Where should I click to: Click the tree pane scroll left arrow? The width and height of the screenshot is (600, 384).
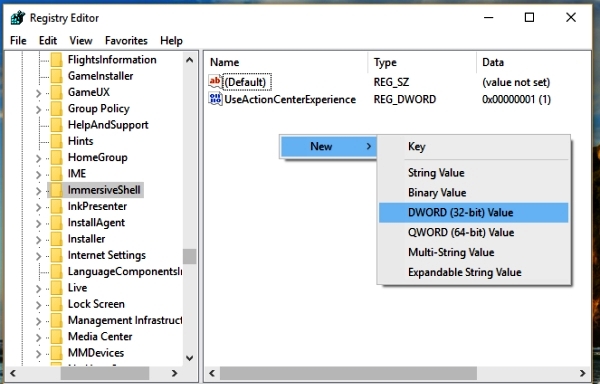[13, 373]
